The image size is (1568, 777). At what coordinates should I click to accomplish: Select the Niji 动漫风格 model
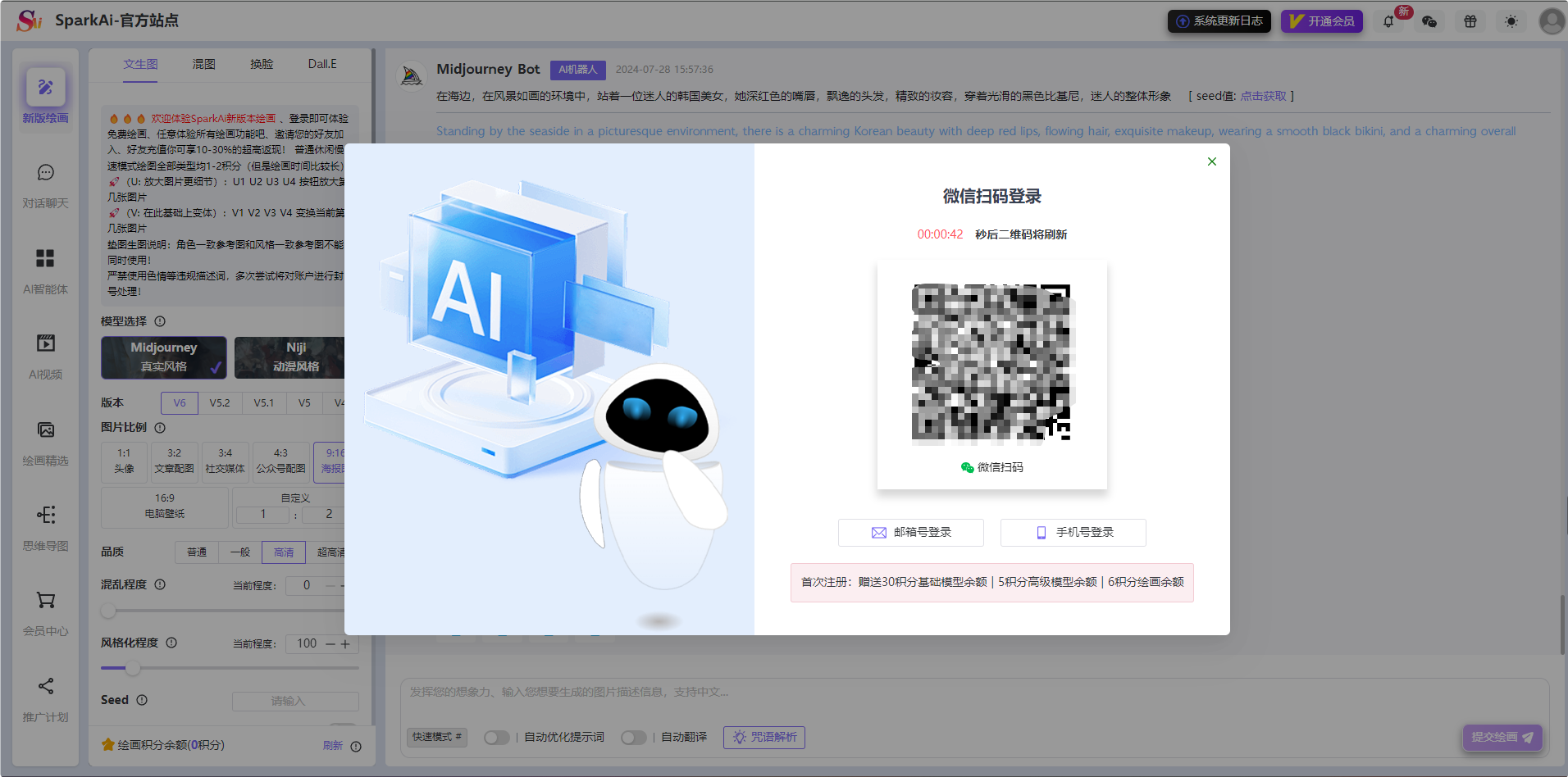289,357
